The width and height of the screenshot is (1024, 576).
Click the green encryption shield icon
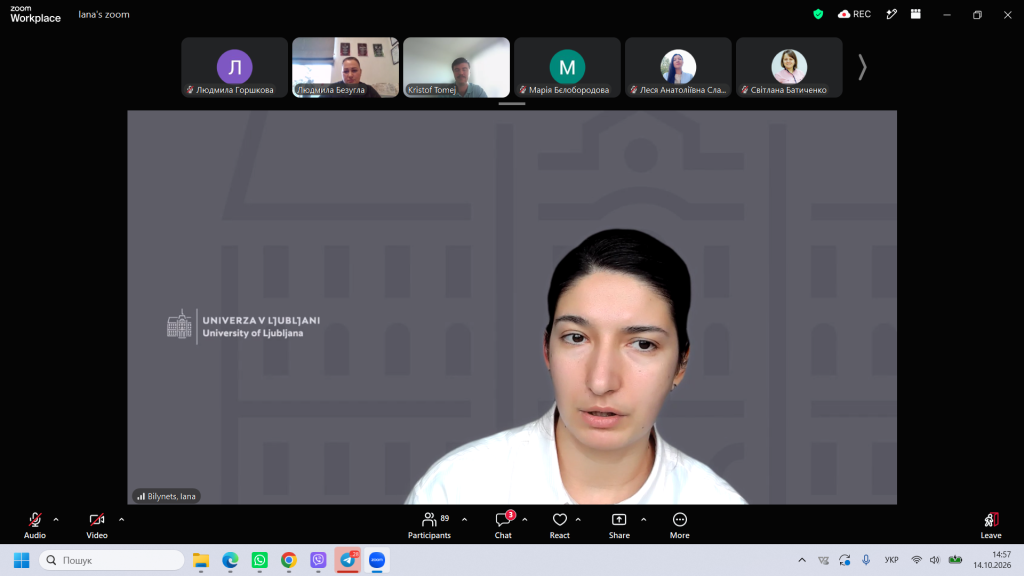click(818, 14)
